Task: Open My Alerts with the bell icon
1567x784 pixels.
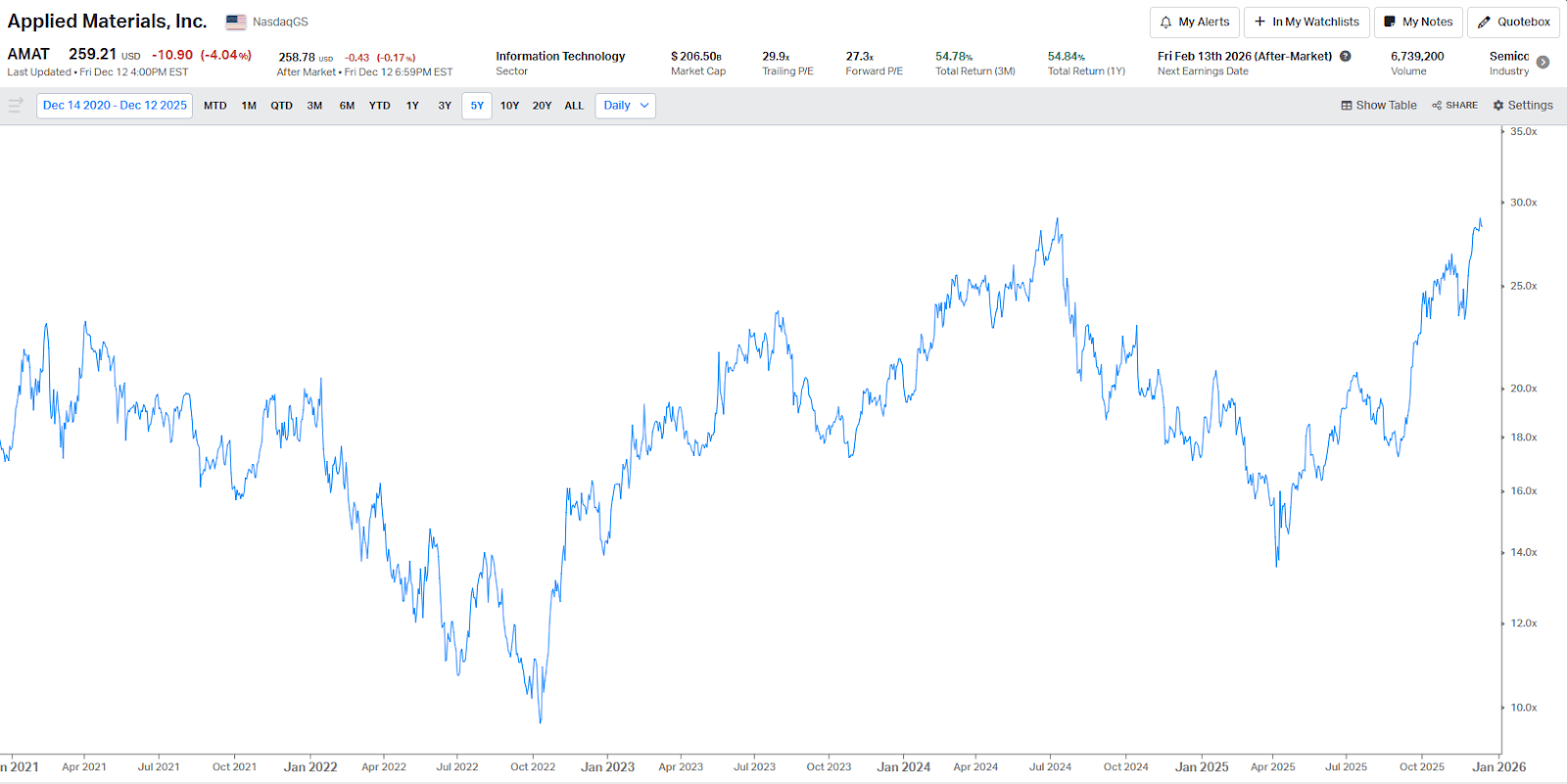Action: (x=1165, y=23)
